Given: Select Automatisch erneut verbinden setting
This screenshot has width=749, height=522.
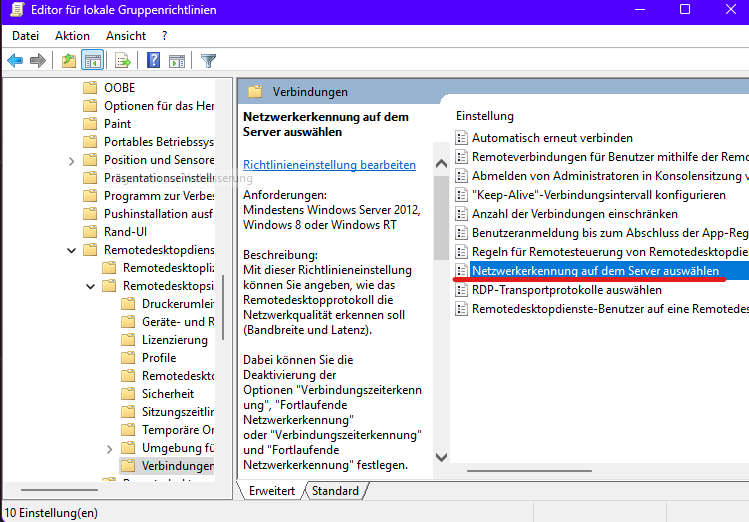Looking at the screenshot, I should 552,138.
